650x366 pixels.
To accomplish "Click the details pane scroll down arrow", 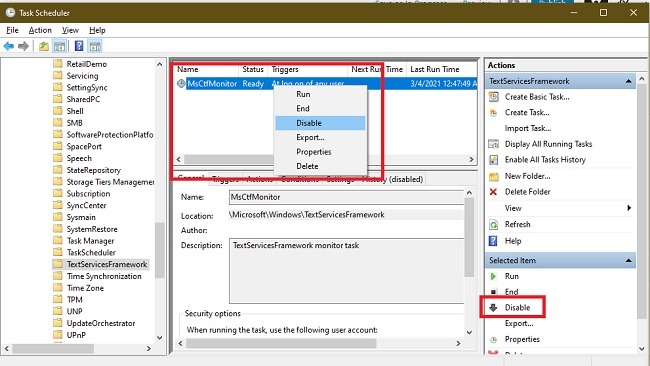I will (x=469, y=332).
